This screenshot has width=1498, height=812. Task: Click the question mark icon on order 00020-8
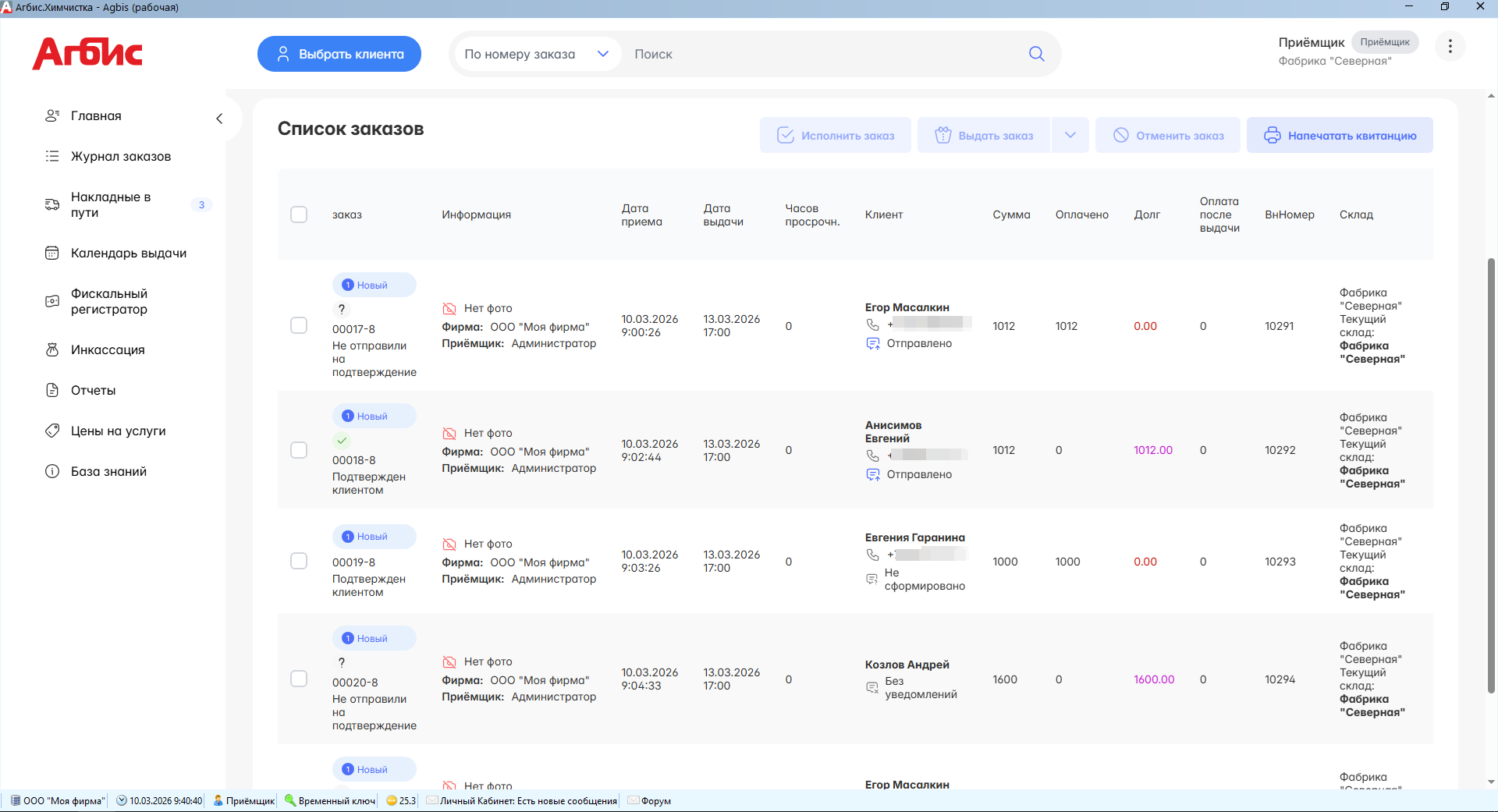[x=342, y=662]
